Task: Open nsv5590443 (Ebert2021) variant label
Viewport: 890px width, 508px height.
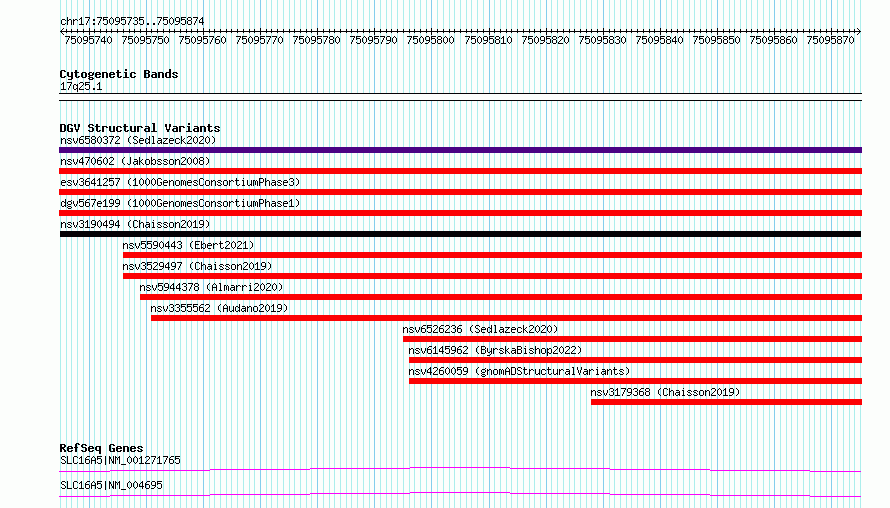Action: (x=188, y=245)
